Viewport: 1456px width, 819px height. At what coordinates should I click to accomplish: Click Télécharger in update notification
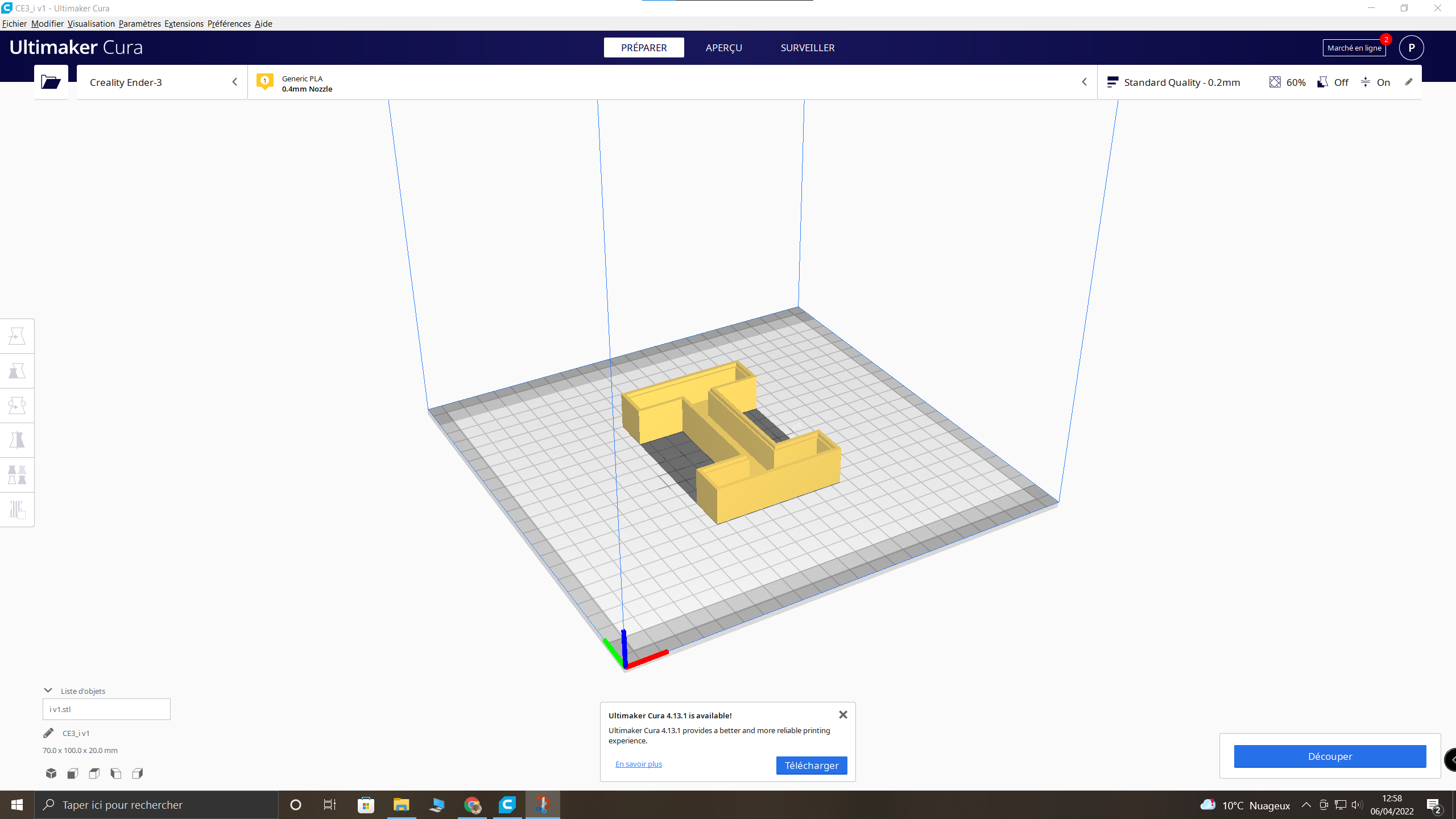point(812,766)
